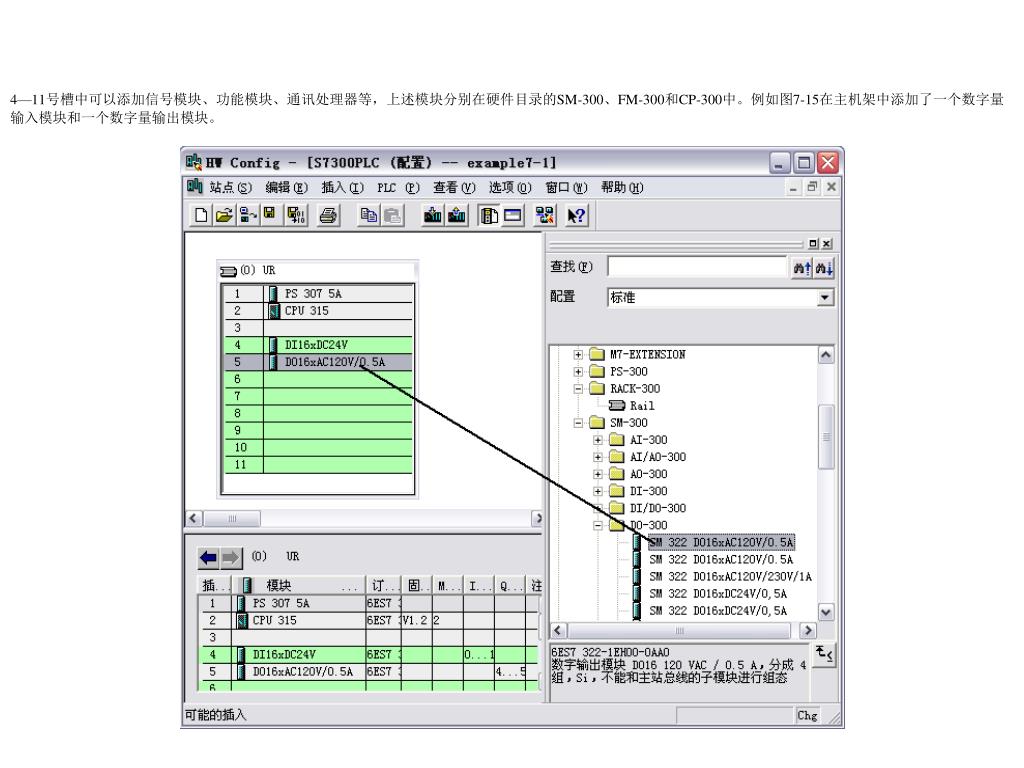Click the gray forward navigation arrow
This screenshot has height=768, width=1024.
click(x=231, y=558)
